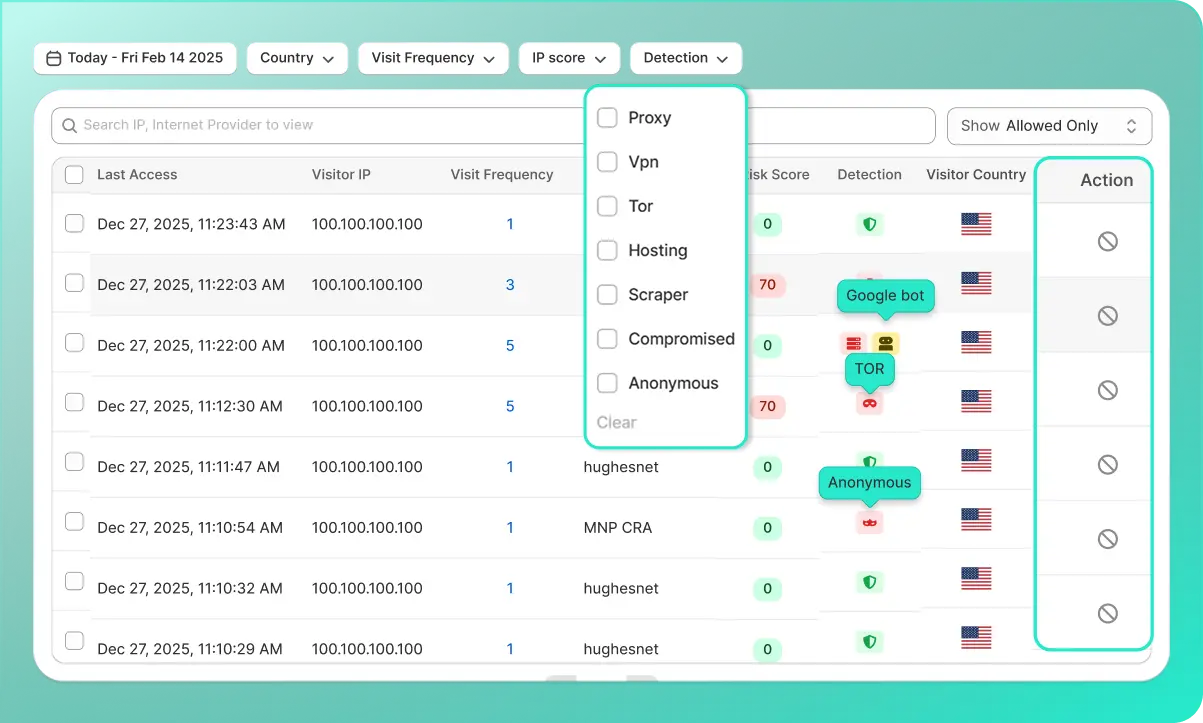Focus the Search IP, Internet Provider field

click(320, 125)
